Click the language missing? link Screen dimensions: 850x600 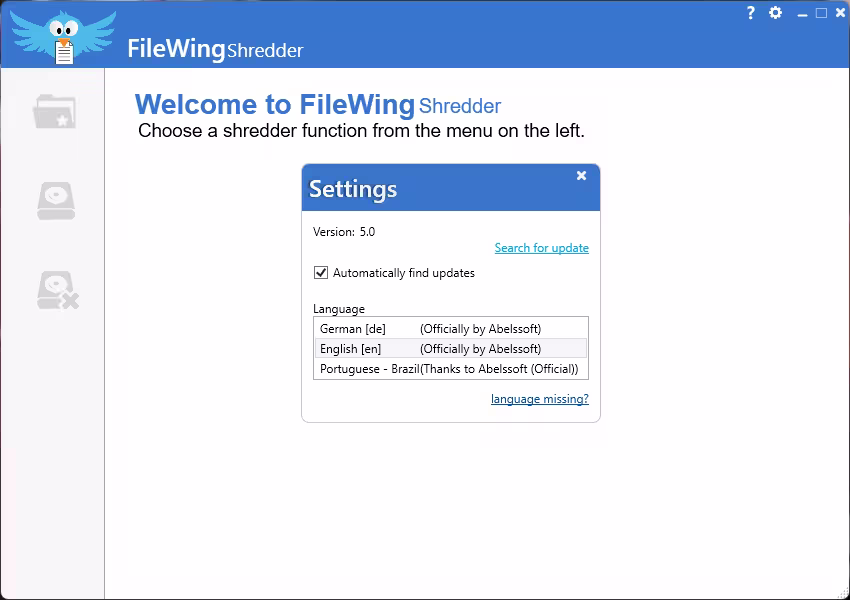pyautogui.click(x=539, y=399)
